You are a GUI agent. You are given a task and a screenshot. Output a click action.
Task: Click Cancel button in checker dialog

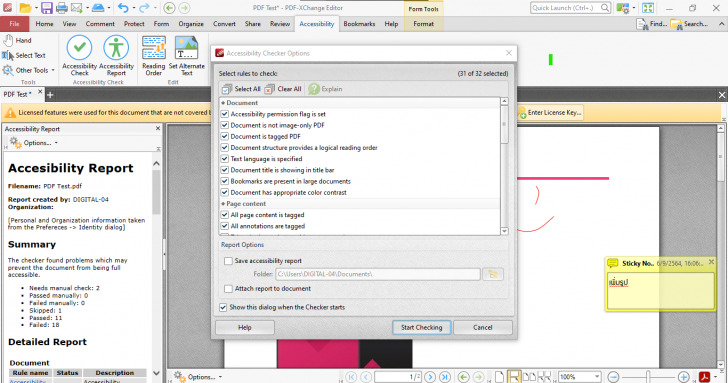pos(483,327)
